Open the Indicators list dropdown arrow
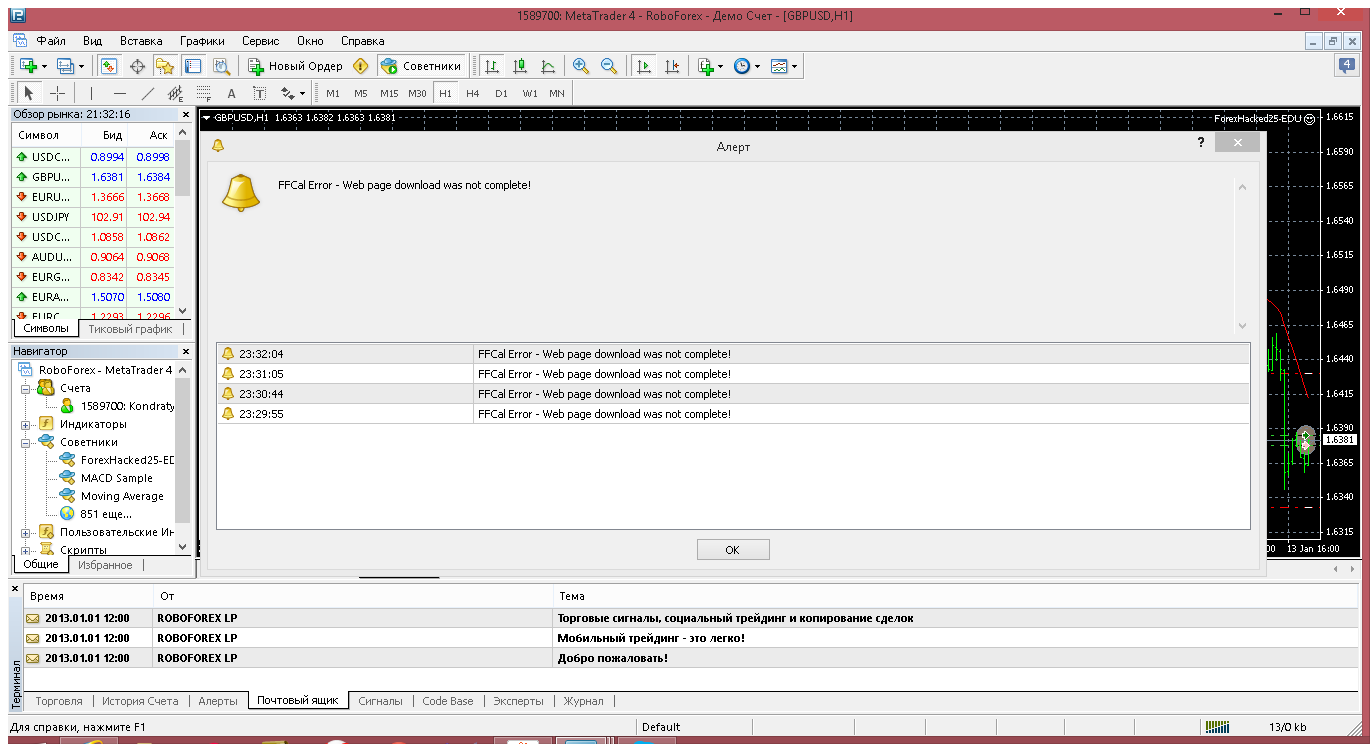The image size is (1370, 744). pos(720,67)
